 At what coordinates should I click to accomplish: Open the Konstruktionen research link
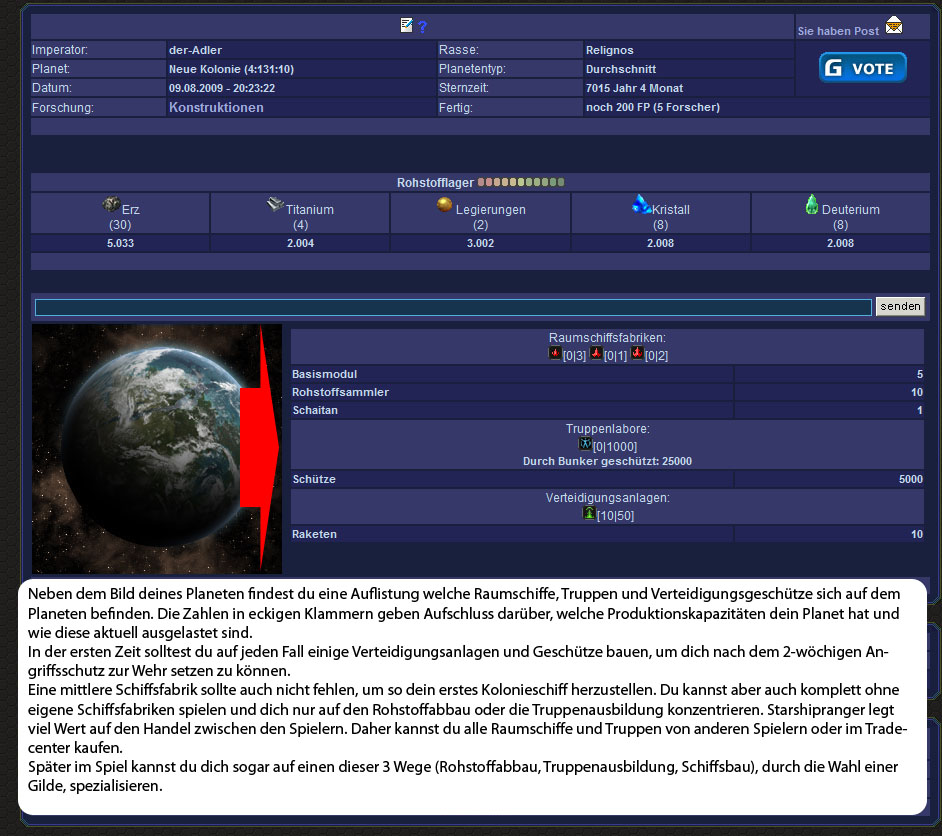(216, 107)
